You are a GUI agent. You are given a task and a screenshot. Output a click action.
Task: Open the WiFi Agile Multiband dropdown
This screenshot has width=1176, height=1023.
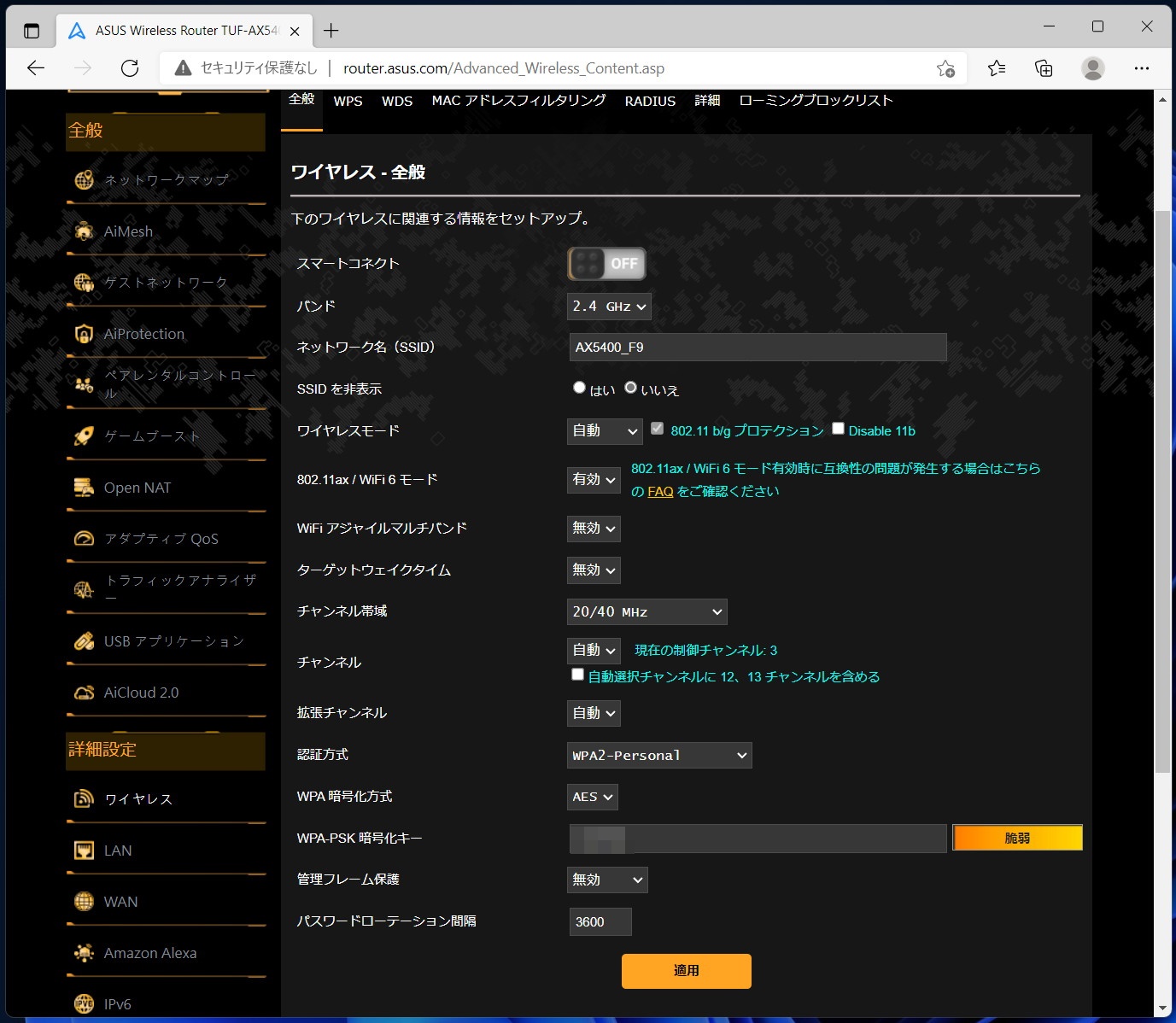(x=594, y=529)
